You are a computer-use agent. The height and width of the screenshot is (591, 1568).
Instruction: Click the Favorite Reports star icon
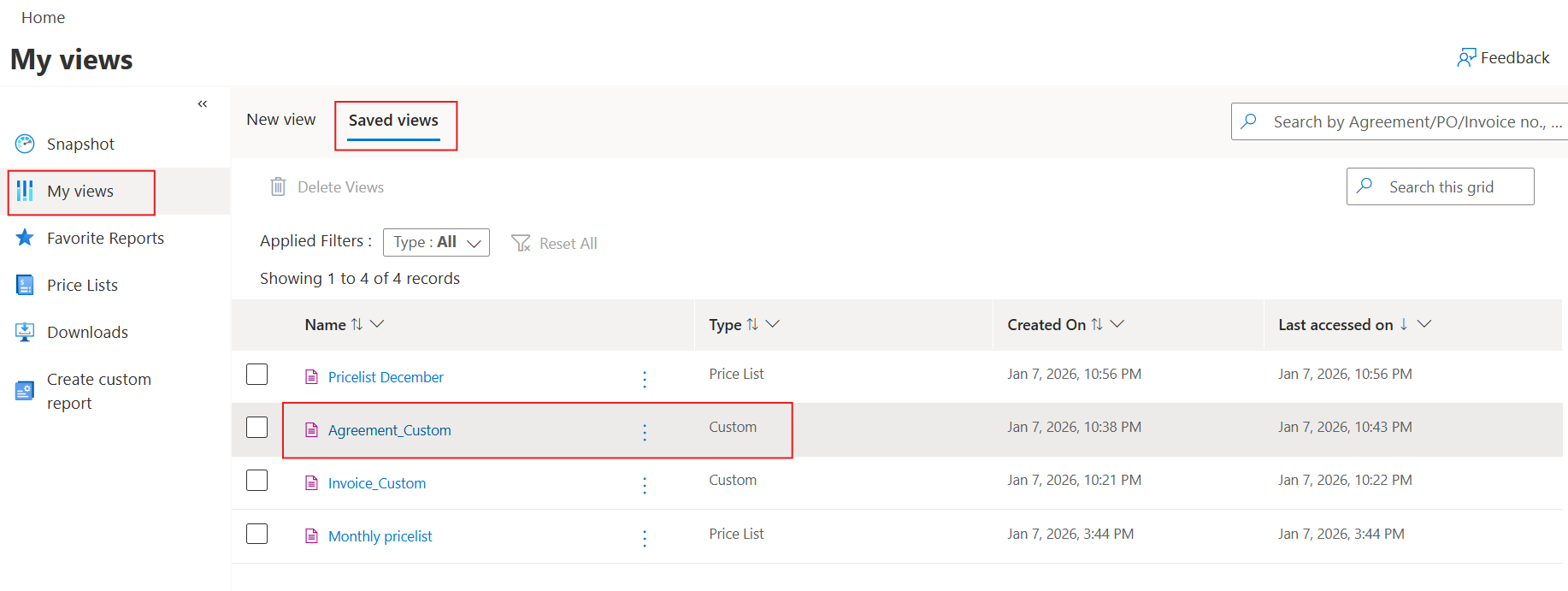coord(25,238)
